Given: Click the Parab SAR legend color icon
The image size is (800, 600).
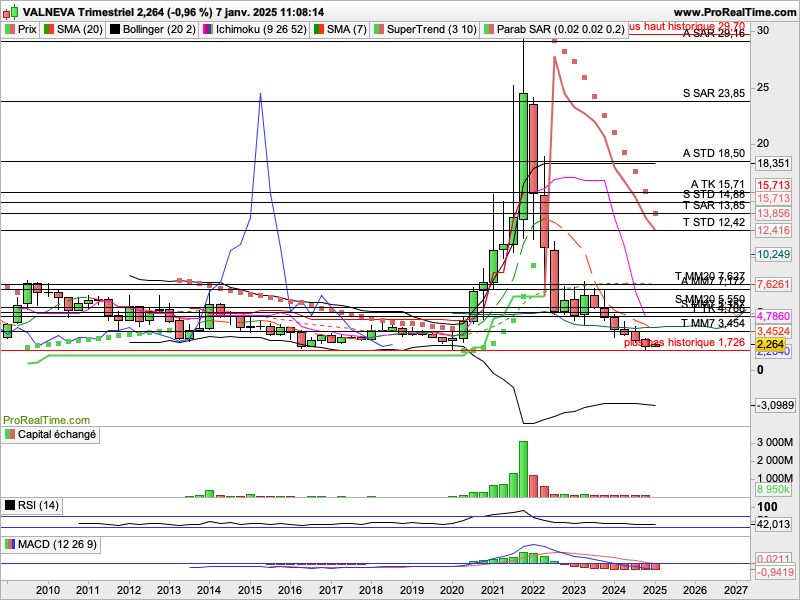Looking at the screenshot, I should [x=489, y=30].
